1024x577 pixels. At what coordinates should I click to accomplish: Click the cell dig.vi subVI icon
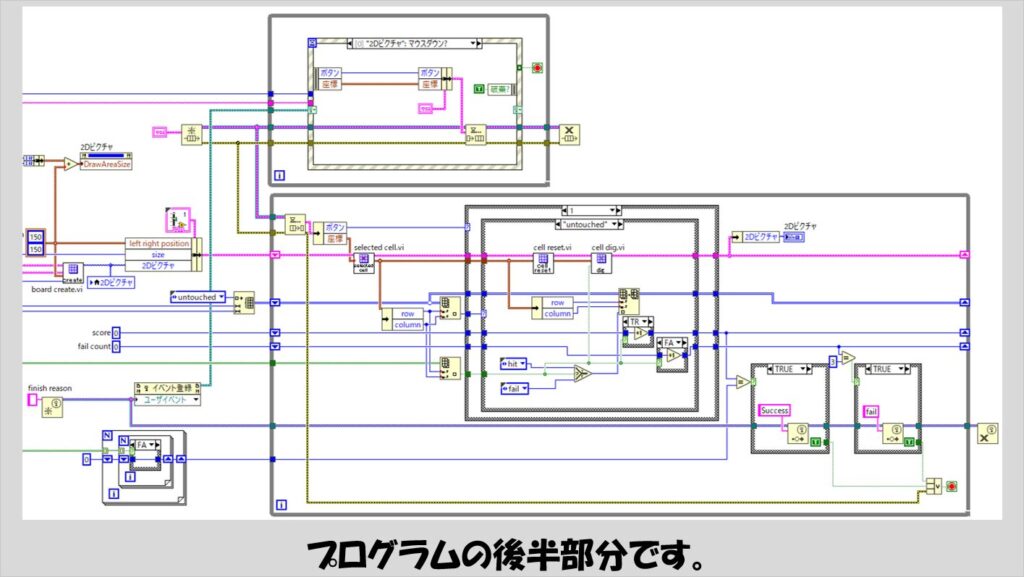tap(603, 263)
